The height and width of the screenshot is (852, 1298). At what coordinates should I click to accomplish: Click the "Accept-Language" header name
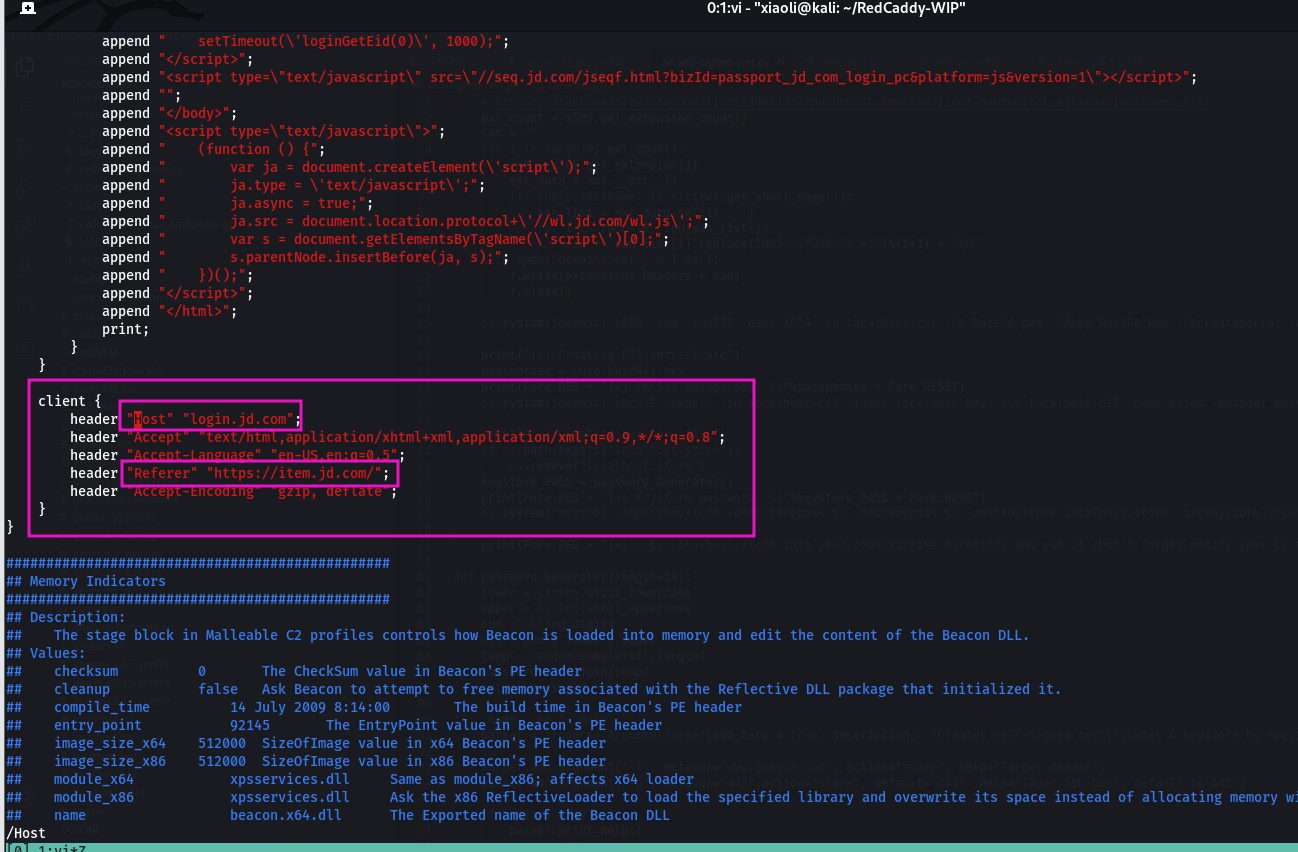point(194,455)
